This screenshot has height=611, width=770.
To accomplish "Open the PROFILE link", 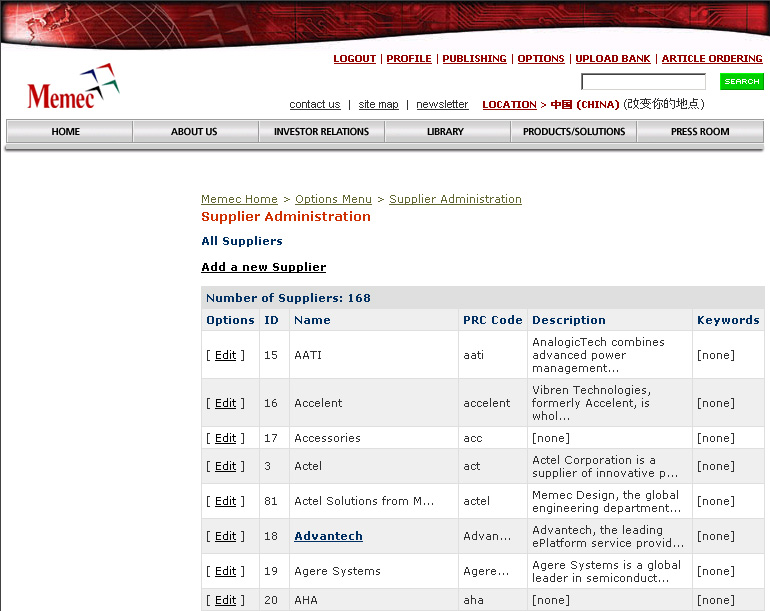I will click(409, 59).
